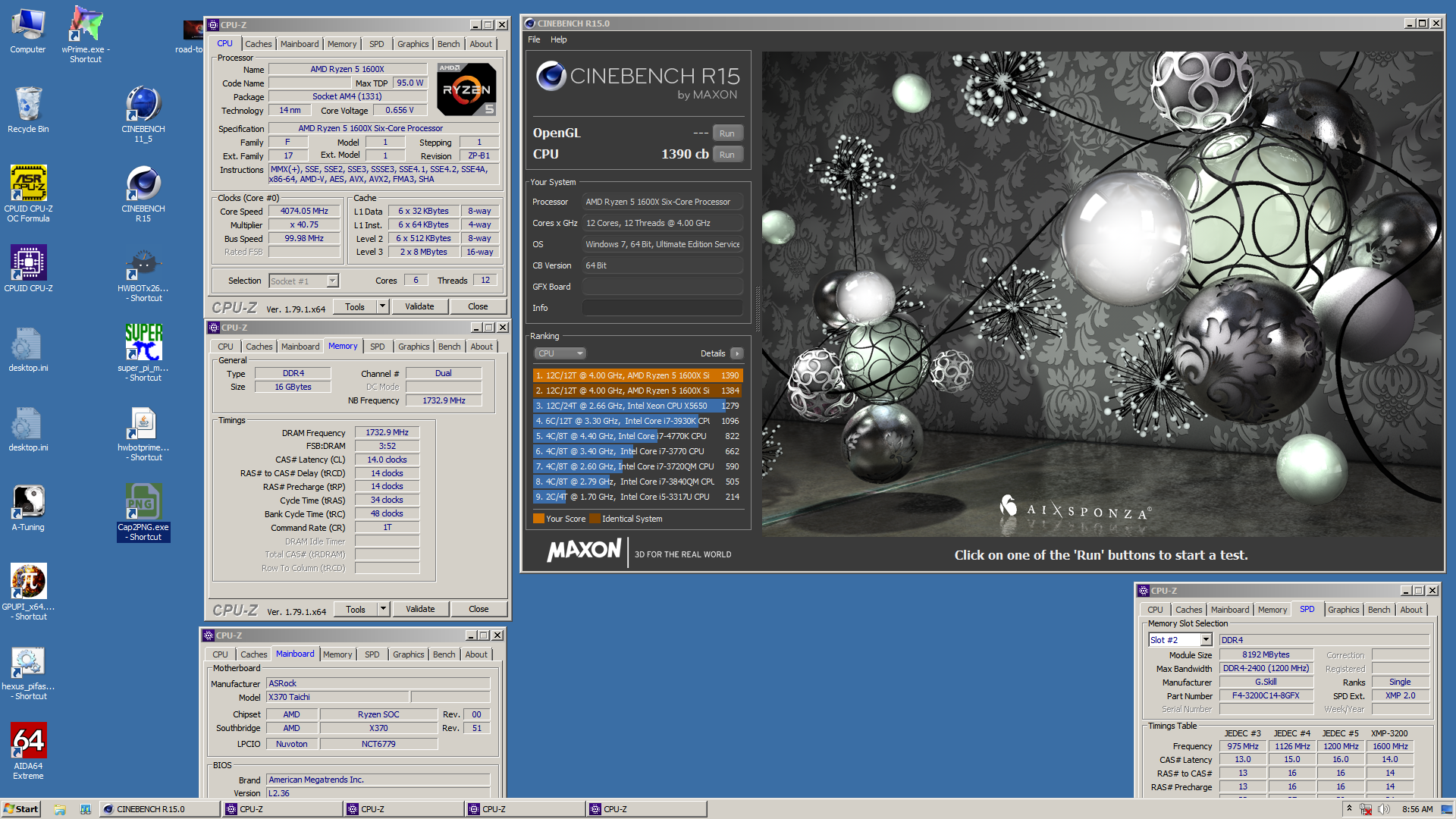Open Graphics tab in Mainboard CPU-Z window
The height and width of the screenshot is (819, 1456).
408,654
